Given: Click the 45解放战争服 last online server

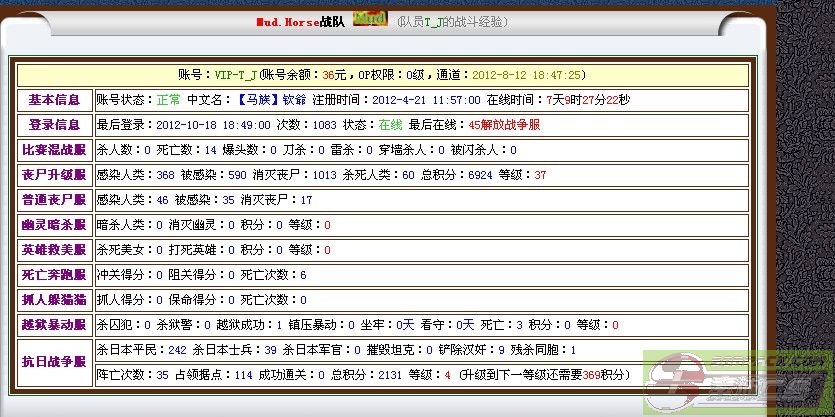Looking at the screenshot, I should pos(504,125).
